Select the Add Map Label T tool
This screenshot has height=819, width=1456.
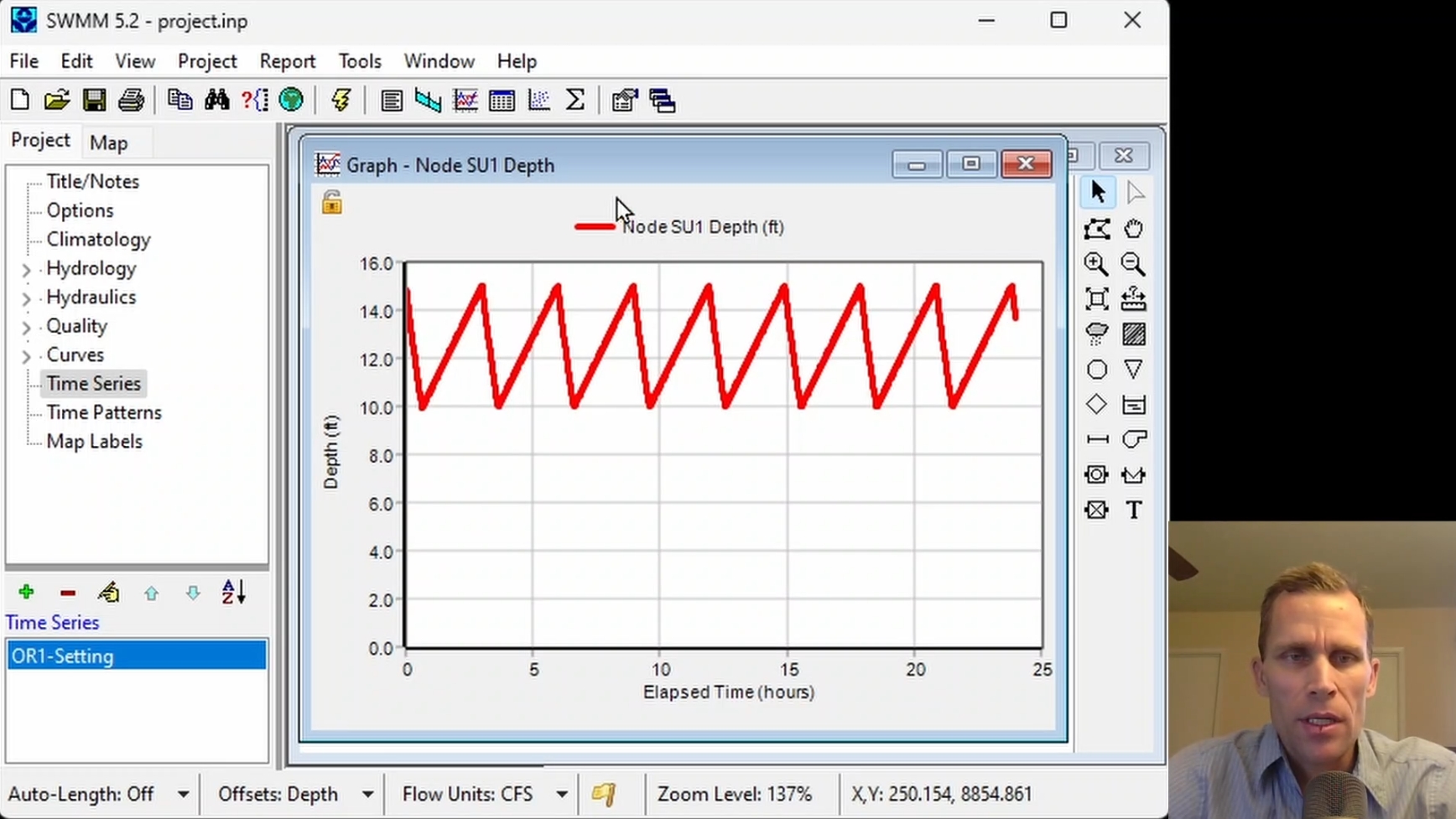pos(1134,510)
